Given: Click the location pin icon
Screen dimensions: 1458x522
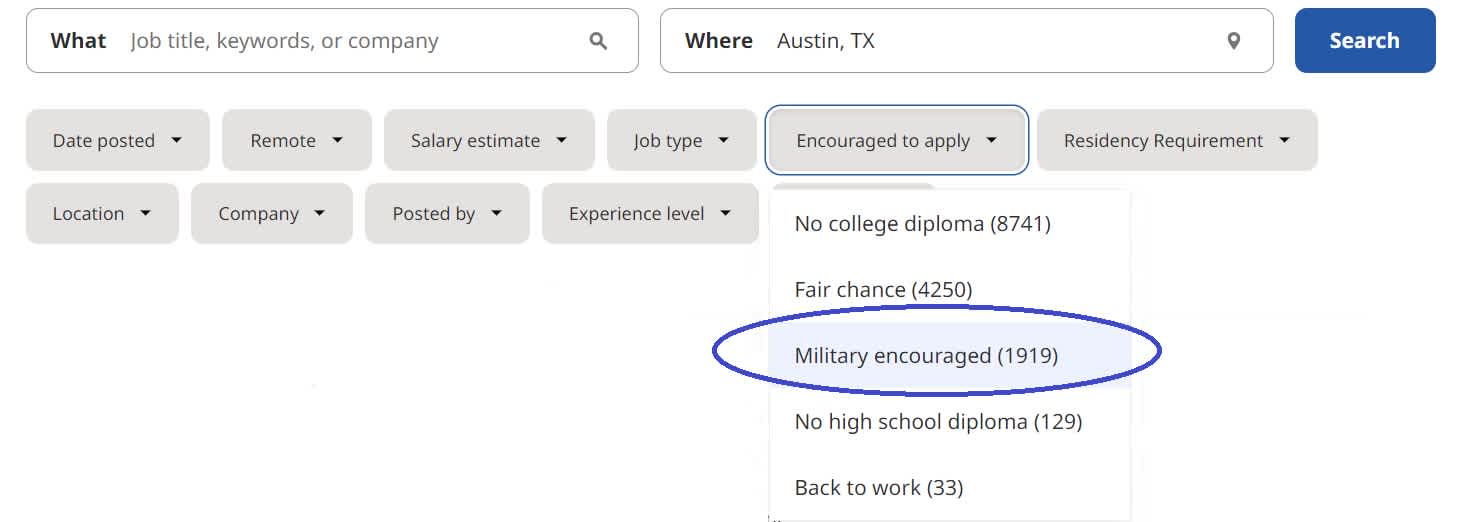Looking at the screenshot, I should tap(1234, 41).
